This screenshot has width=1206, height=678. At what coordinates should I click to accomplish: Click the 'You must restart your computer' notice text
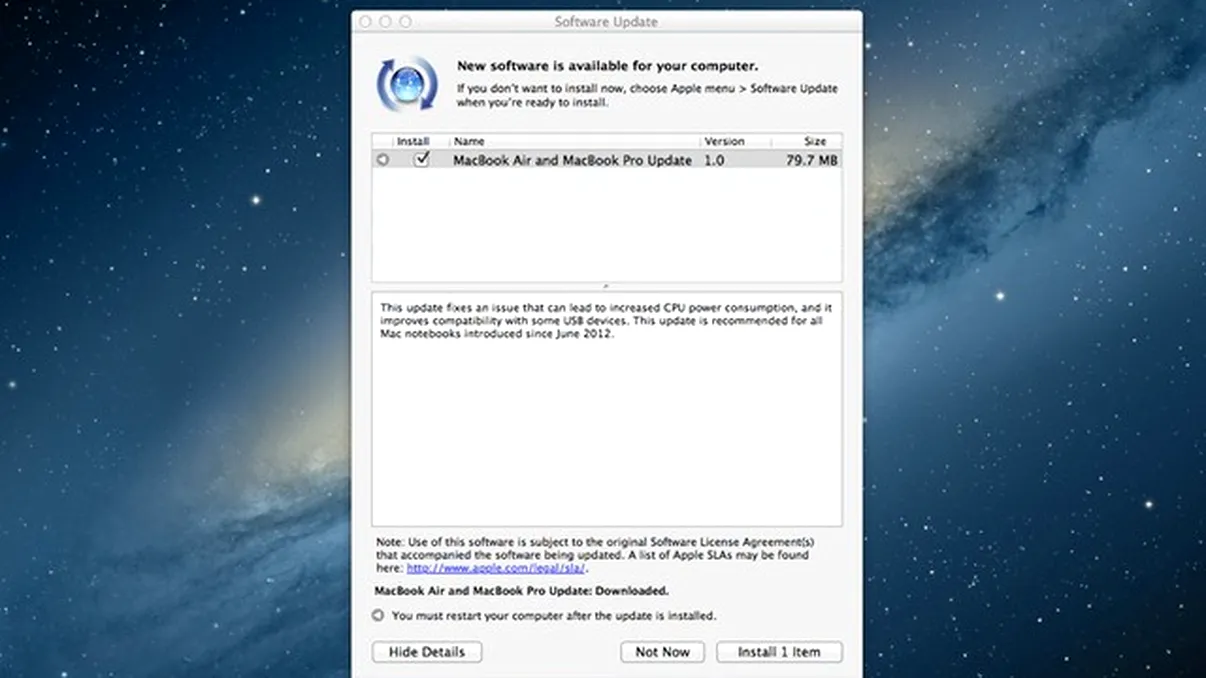[554, 616]
